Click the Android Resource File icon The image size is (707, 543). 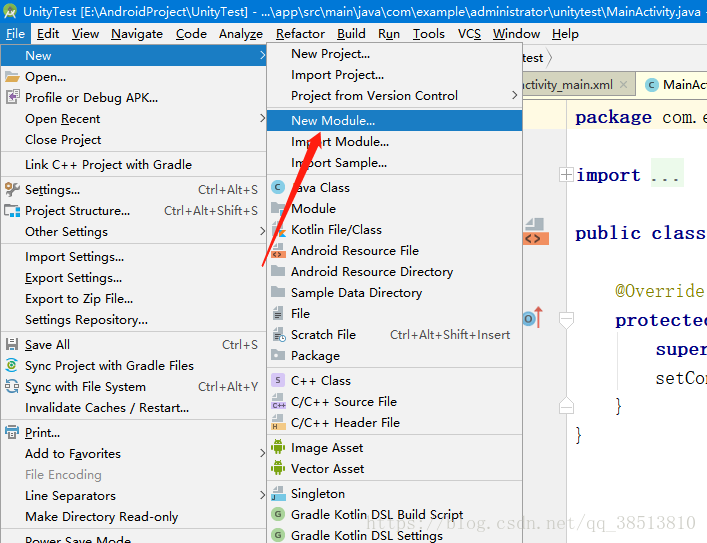(278, 250)
